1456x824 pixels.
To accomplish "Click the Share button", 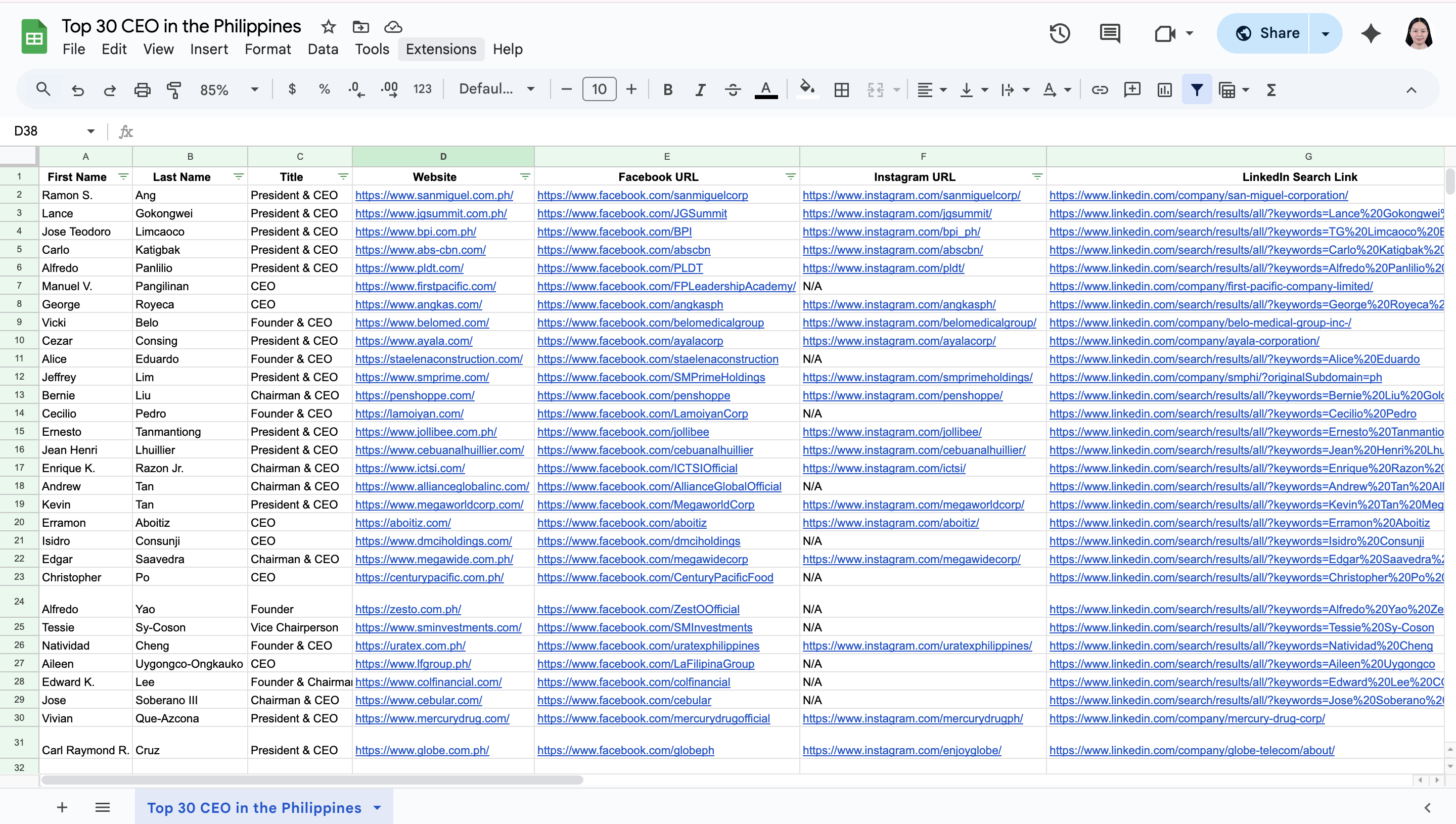I will pyautogui.click(x=1266, y=33).
